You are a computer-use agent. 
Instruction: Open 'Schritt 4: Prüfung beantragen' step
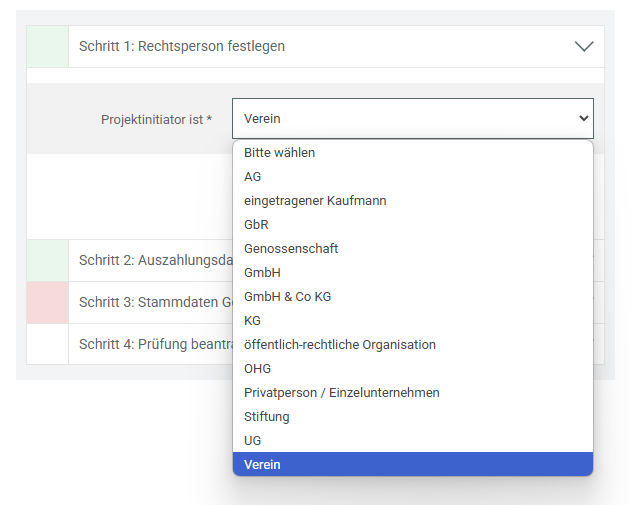[150, 344]
